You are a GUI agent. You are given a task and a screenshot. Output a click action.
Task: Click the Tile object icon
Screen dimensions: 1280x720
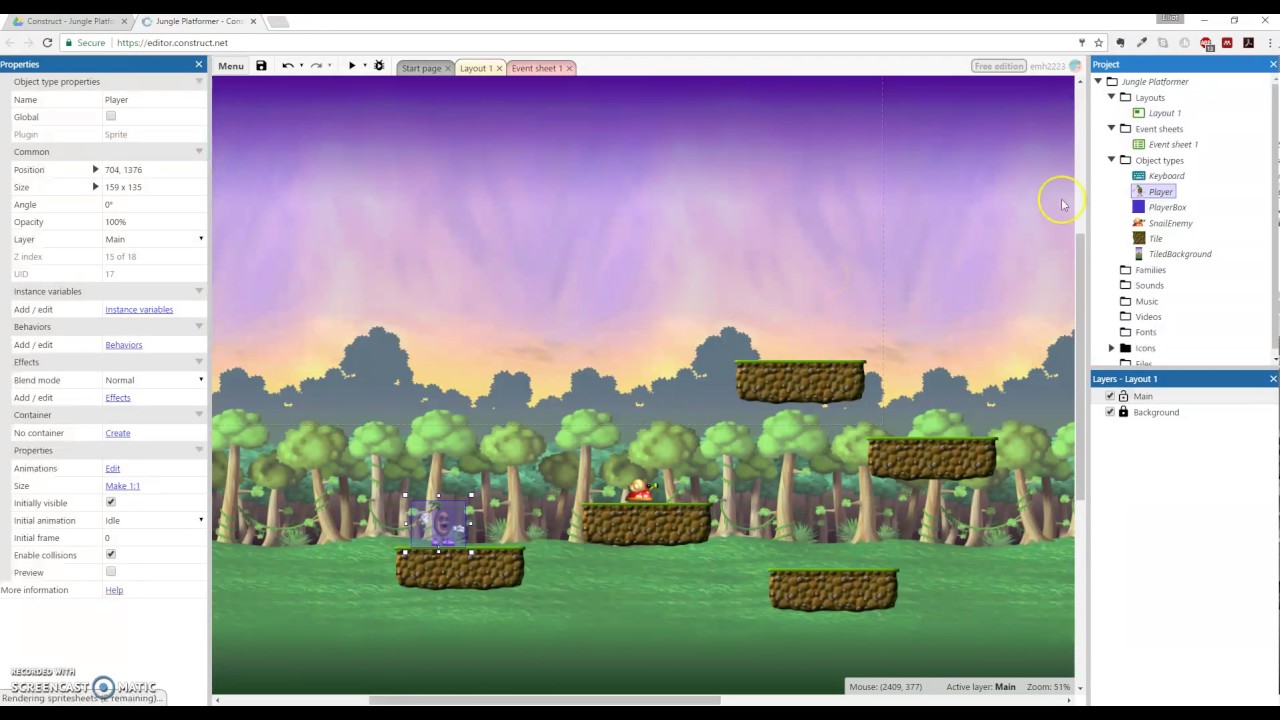(1138, 238)
